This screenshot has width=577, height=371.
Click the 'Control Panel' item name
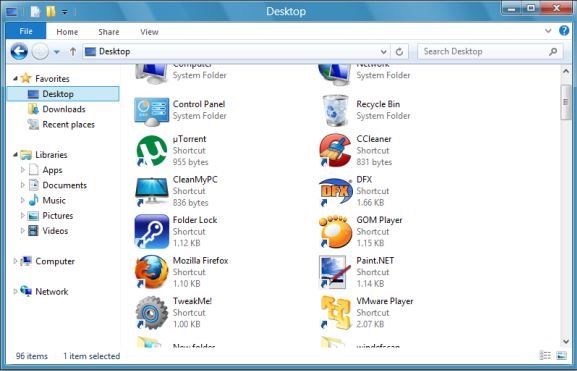pyautogui.click(x=199, y=104)
